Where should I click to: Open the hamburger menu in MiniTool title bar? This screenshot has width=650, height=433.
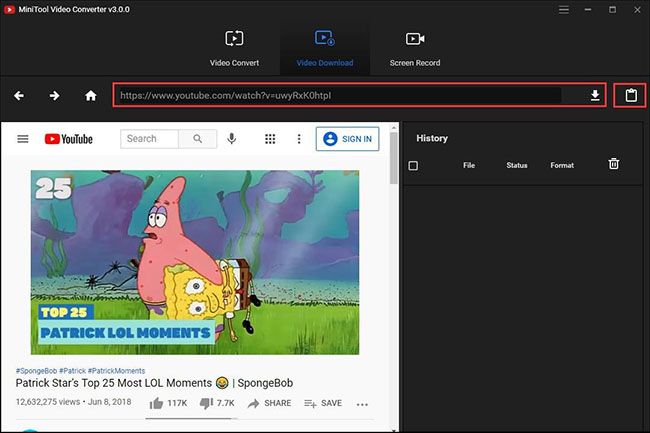pyautogui.click(x=563, y=10)
